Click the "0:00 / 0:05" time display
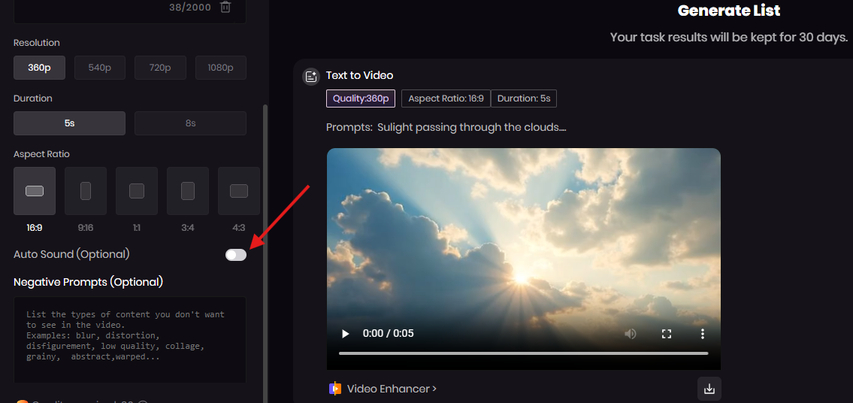Viewport: 853px width, 403px height. tap(388, 334)
